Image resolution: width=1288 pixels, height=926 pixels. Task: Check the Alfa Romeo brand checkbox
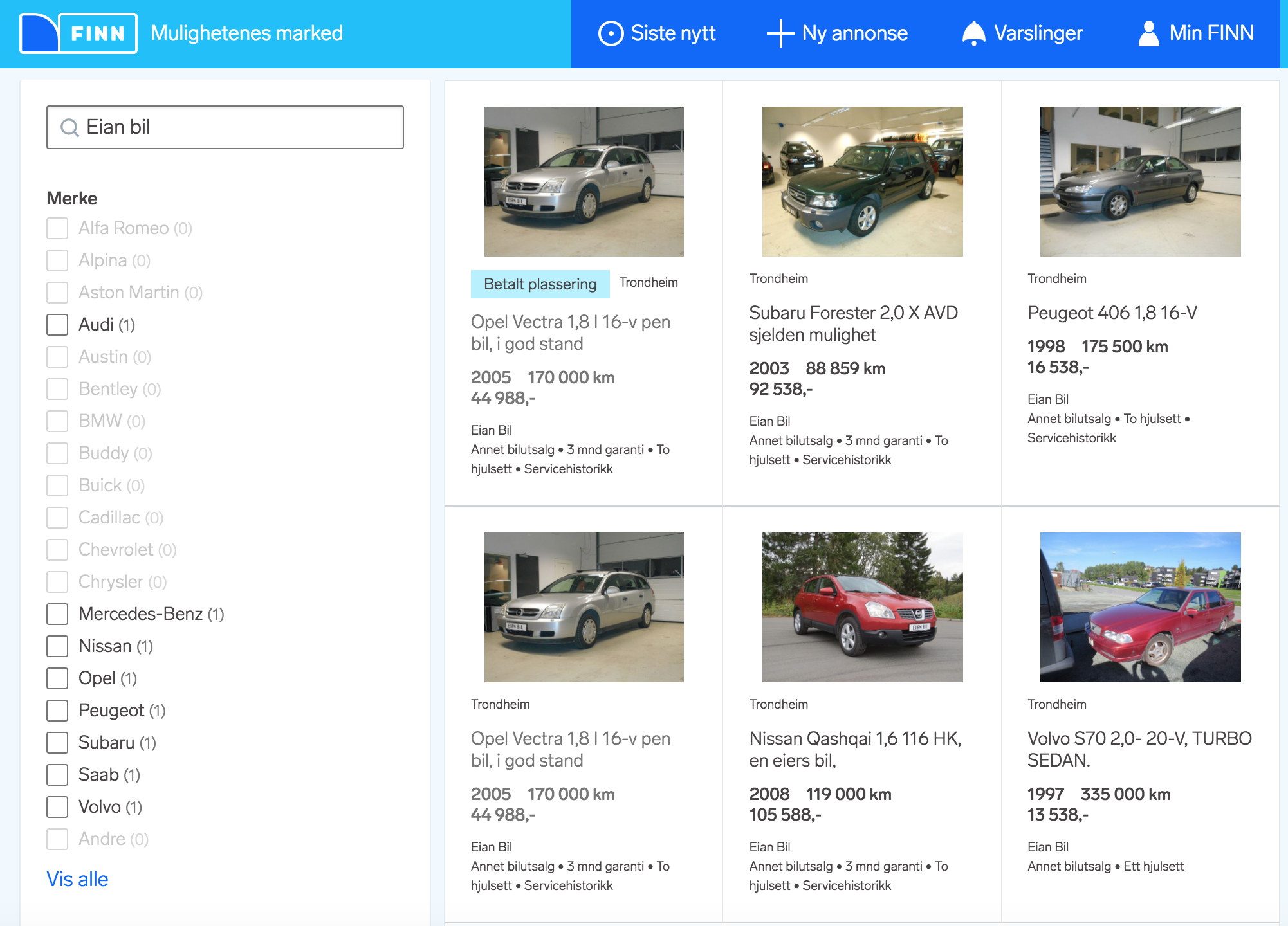pos(57,228)
